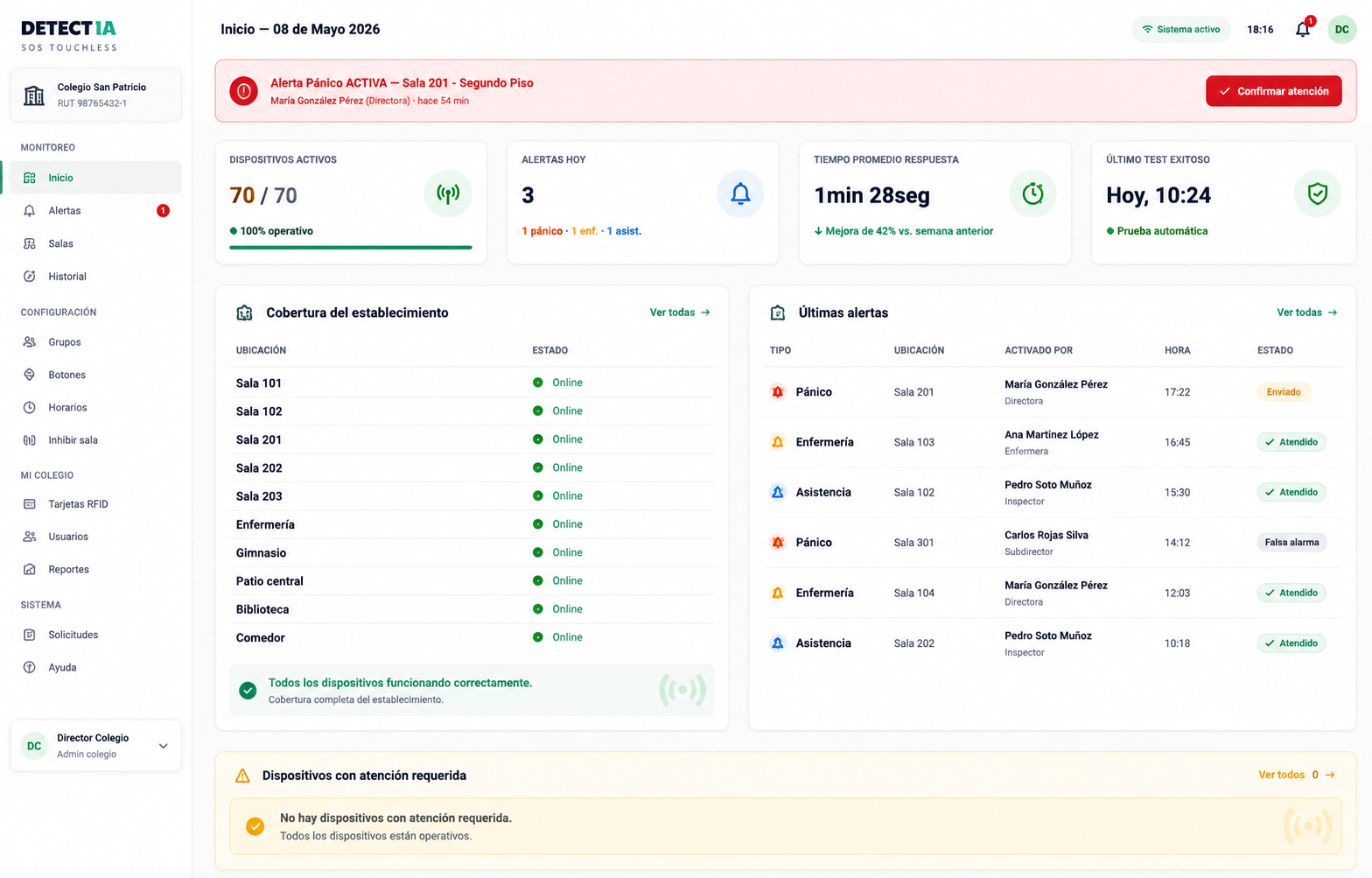The image size is (1372, 878).
Task: Click the green online dot for Sala 101
Action: (x=537, y=383)
